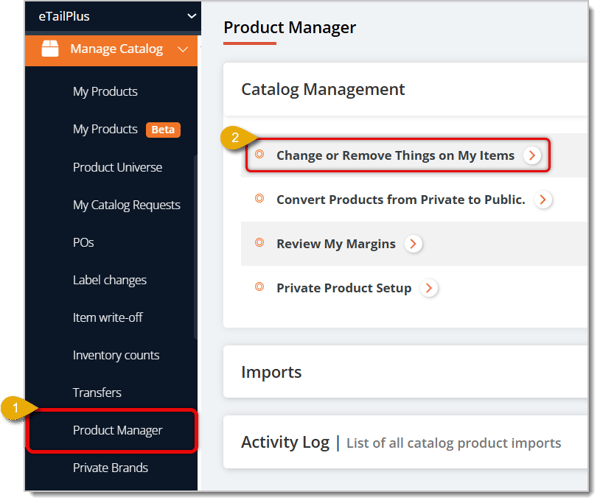Open Inventory counts
The width and height of the screenshot is (600, 503).
[x=116, y=356]
